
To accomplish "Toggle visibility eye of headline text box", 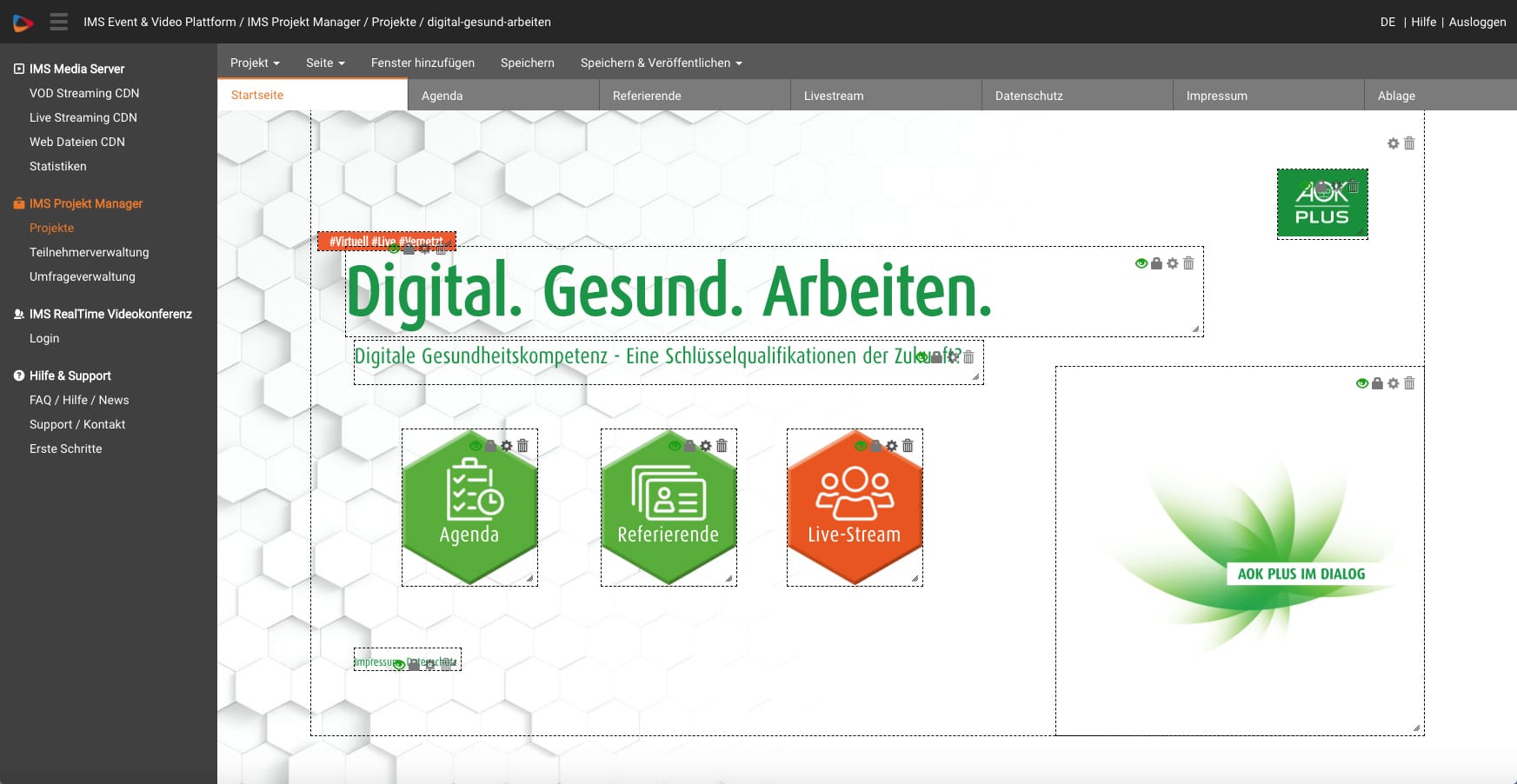I will (1141, 263).
